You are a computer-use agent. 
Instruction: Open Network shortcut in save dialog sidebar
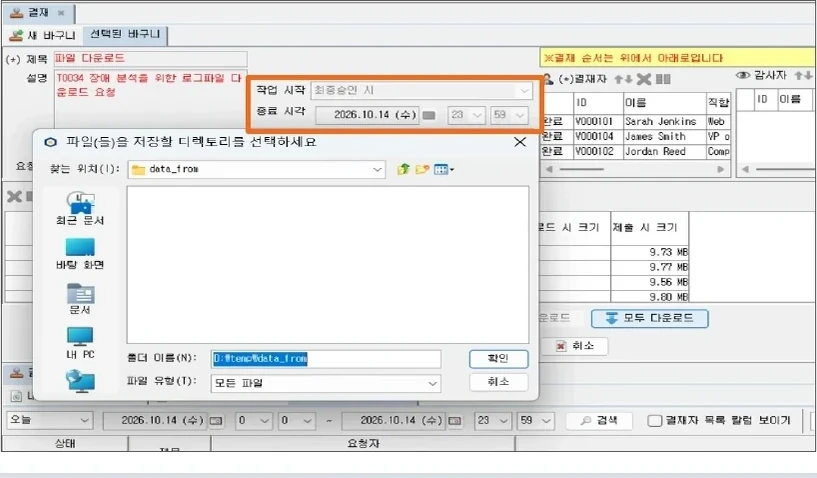(80, 382)
